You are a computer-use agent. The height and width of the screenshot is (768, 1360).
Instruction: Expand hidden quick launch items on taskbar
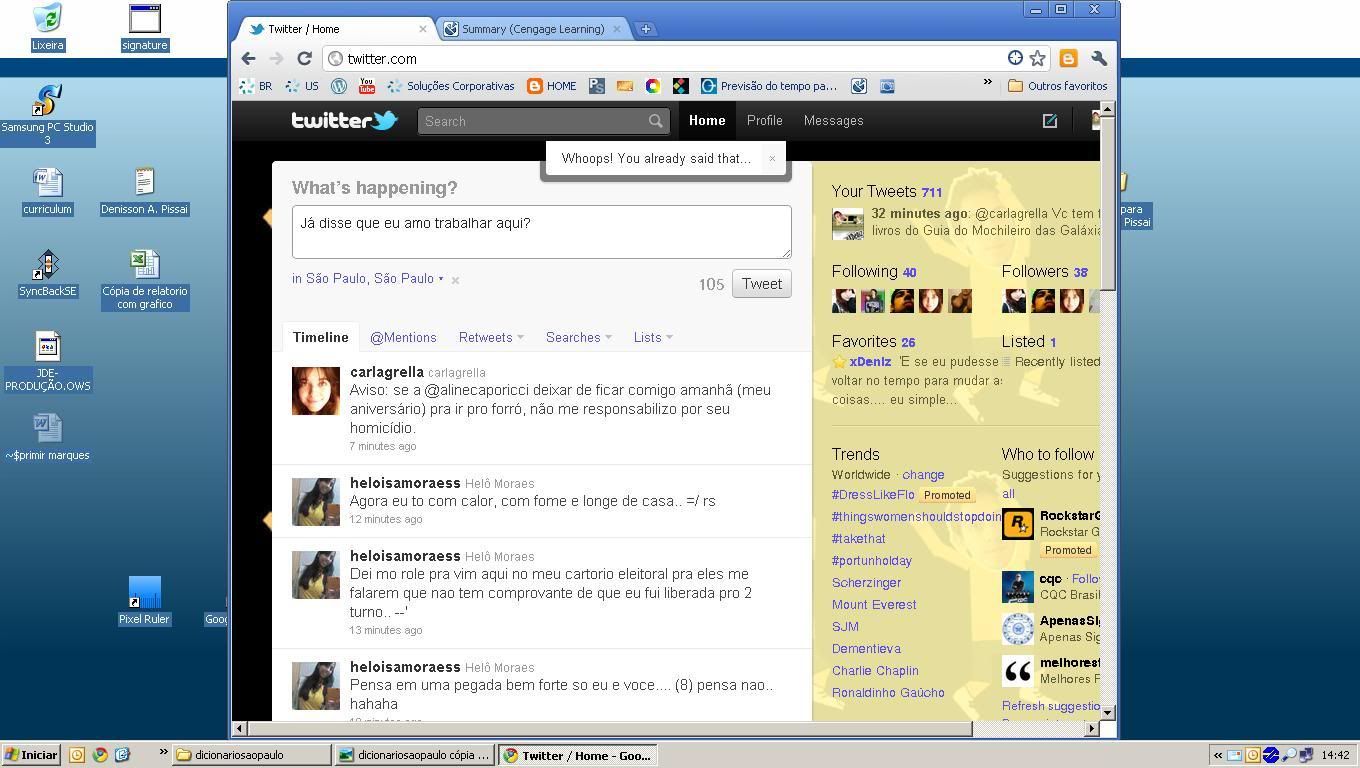point(163,752)
